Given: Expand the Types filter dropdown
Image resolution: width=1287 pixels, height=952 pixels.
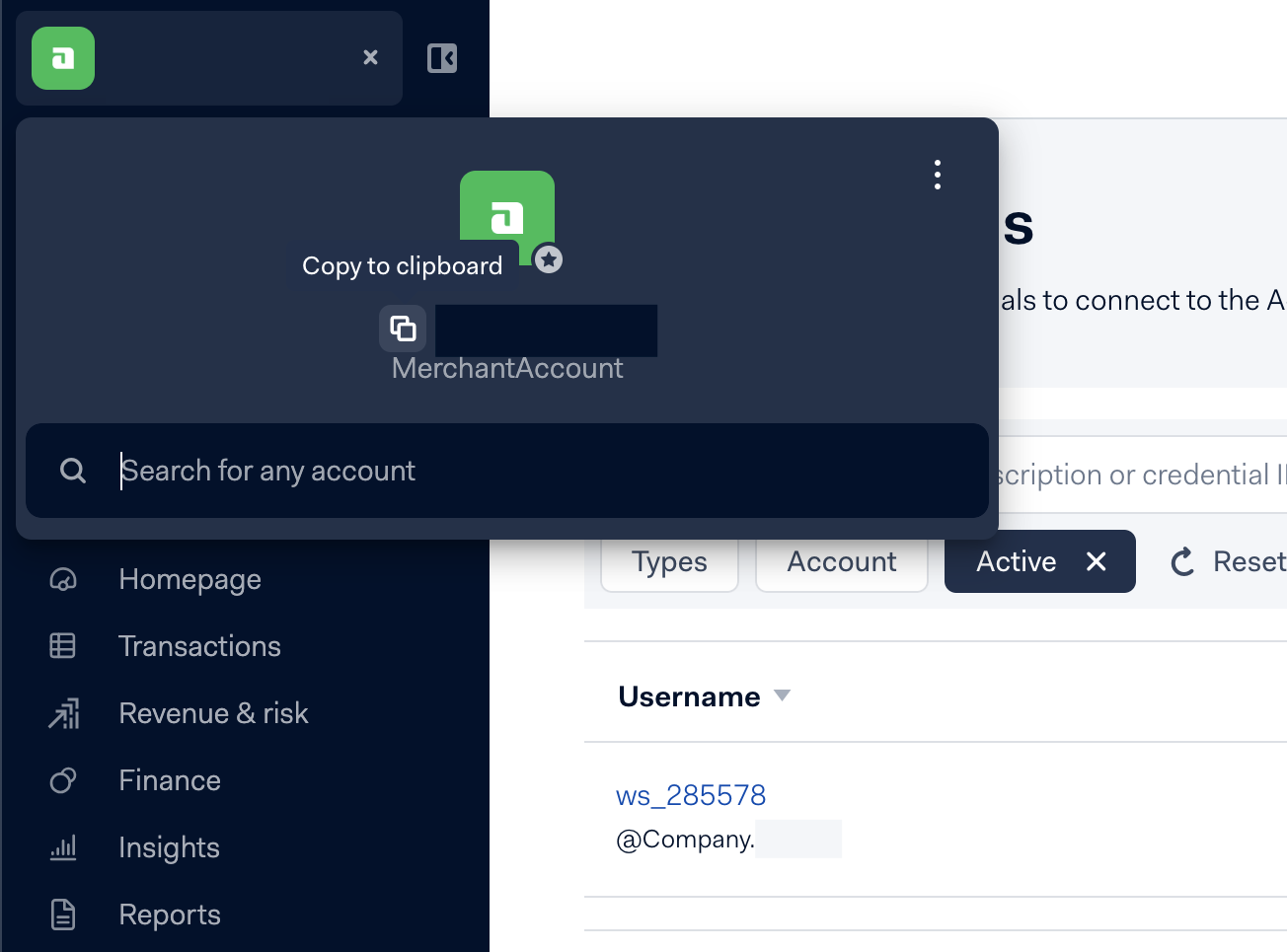Looking at the screenshot, I should (669, 561).
